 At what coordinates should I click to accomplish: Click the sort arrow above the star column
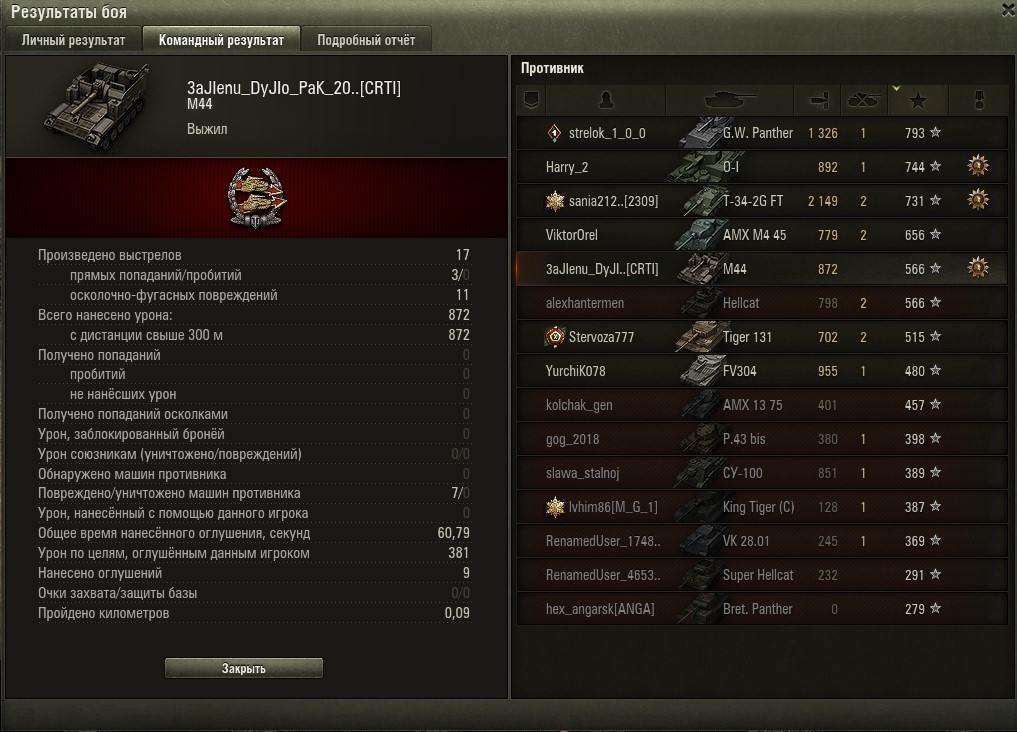click(x=896, y=88)
